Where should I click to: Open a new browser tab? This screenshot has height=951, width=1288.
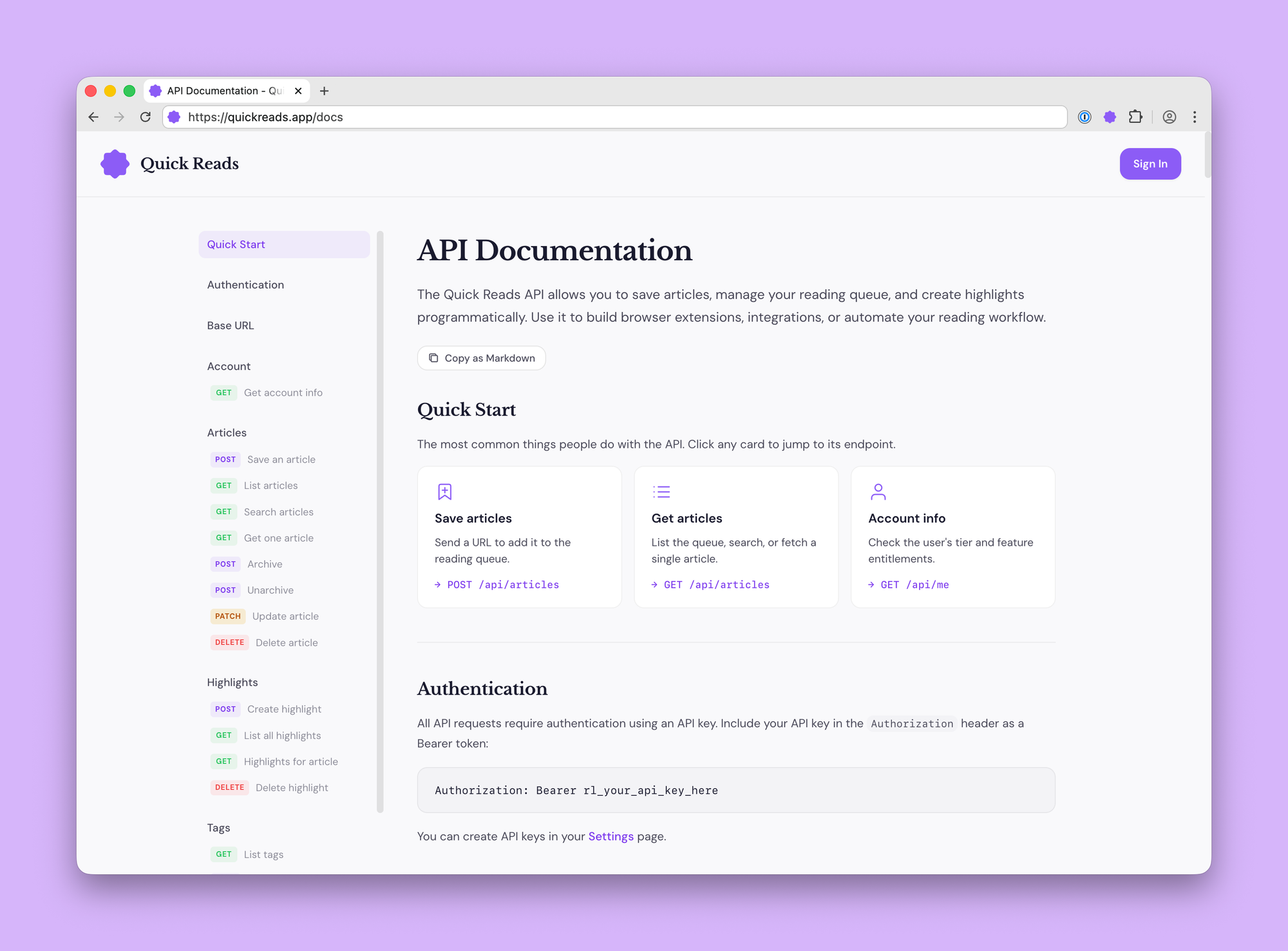coord(324,91)
